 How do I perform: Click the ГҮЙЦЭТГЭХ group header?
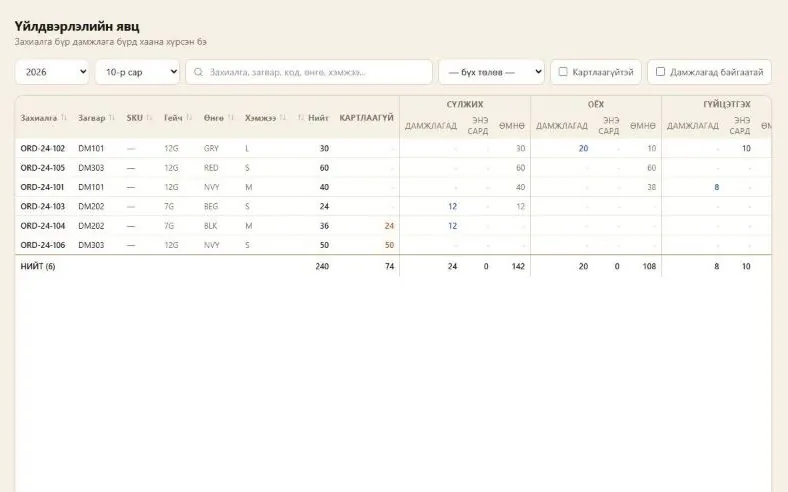point(727,105)
